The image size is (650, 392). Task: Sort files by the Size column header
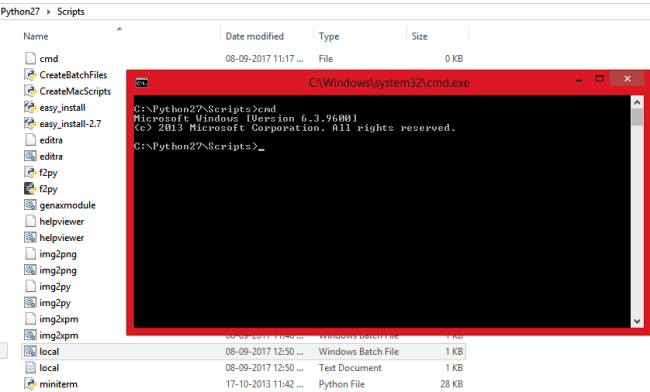(419, 36)
